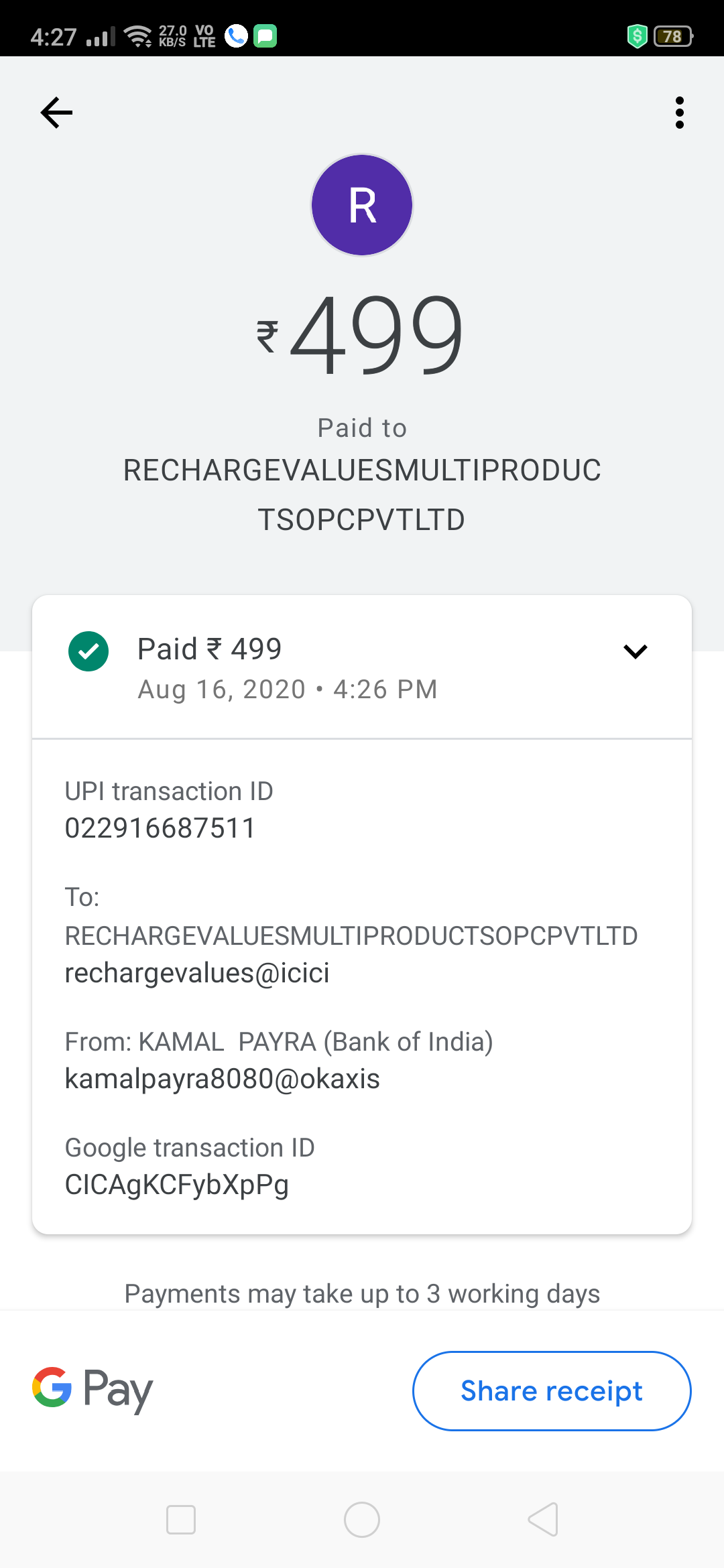Tap the large ₹499 amount
Image resolution: width=724 pixels, height=1568 pixels.
pyautogui.click(x=362, y=335)
